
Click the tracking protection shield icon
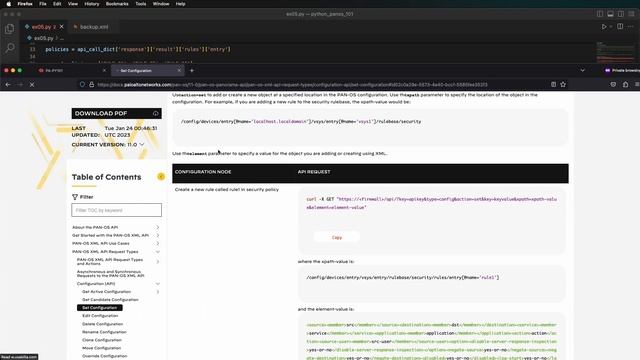click(82, 84)
